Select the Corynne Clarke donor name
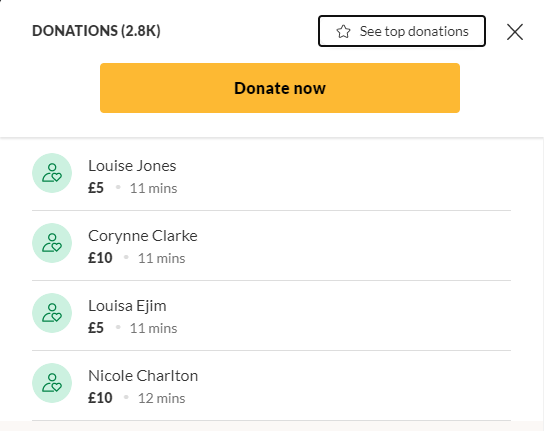The height and width of the screenshot is (431, 544). [x=143, y=236]
